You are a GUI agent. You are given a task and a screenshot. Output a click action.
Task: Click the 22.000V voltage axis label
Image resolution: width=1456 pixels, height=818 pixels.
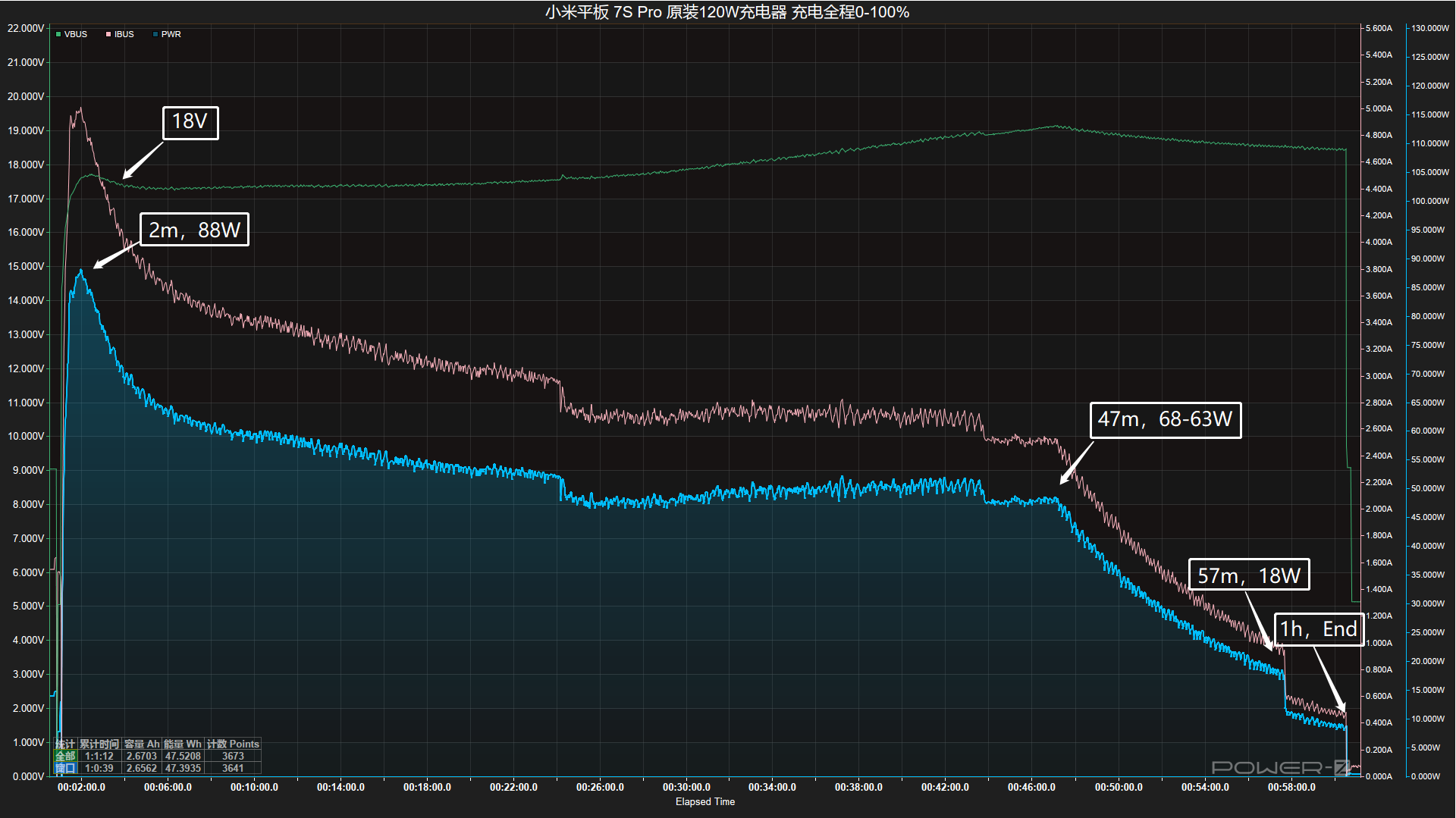(x=26, y=28)
